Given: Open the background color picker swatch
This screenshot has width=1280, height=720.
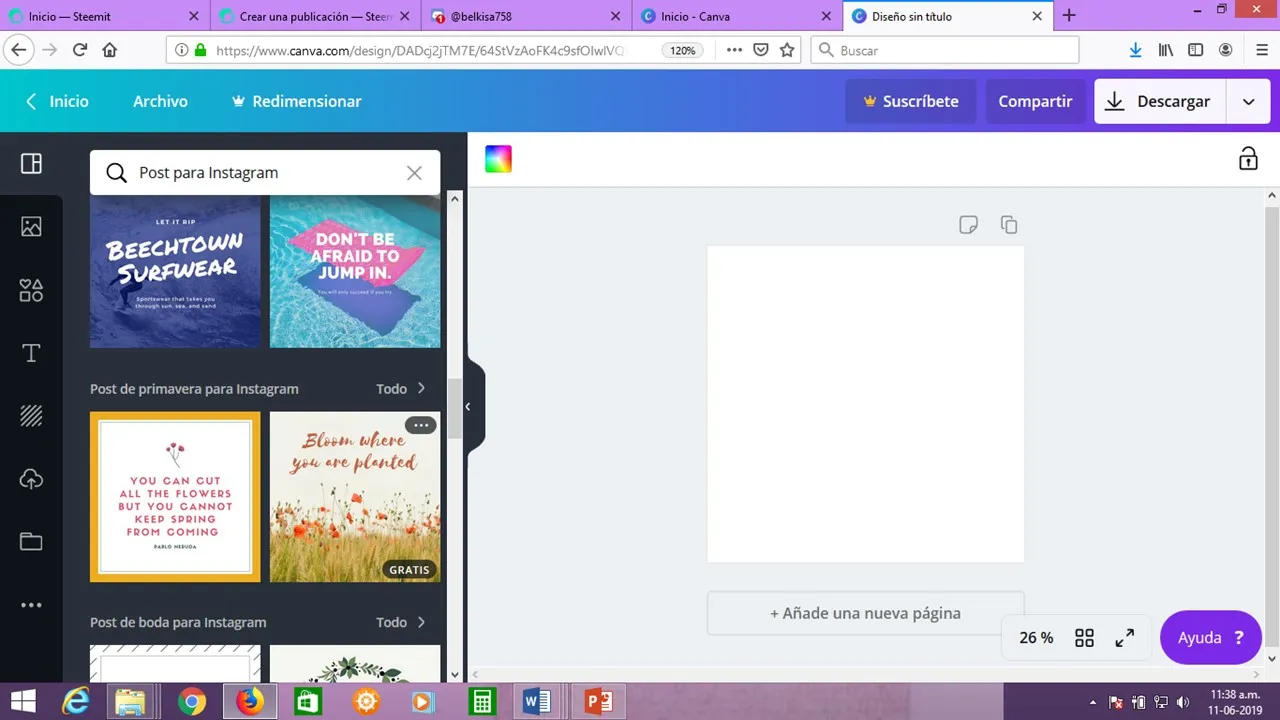Looking at the screenshot, I should 498,159.
